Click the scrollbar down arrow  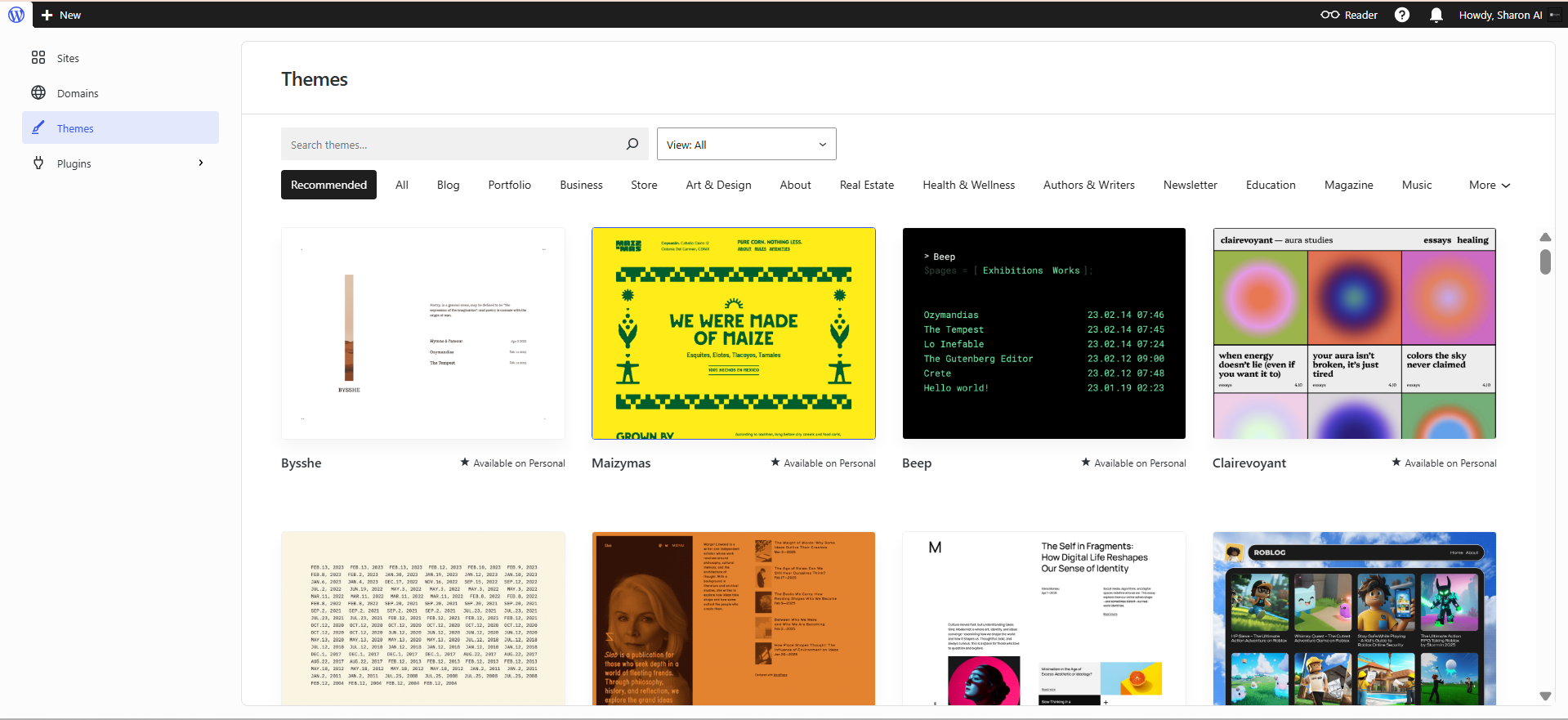click(1544, 696)
